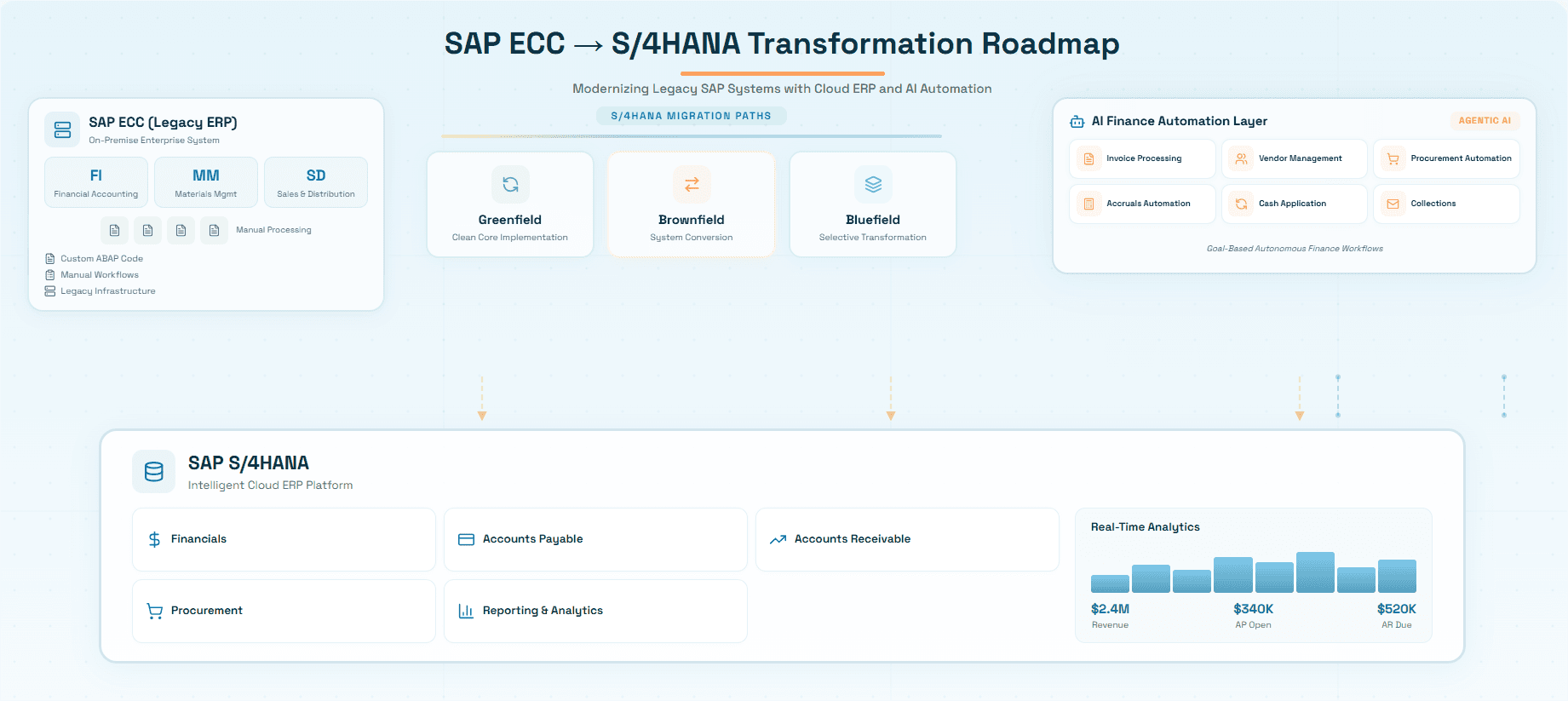
Task: Open the Accounts Receivable module card
Action: 907,539
